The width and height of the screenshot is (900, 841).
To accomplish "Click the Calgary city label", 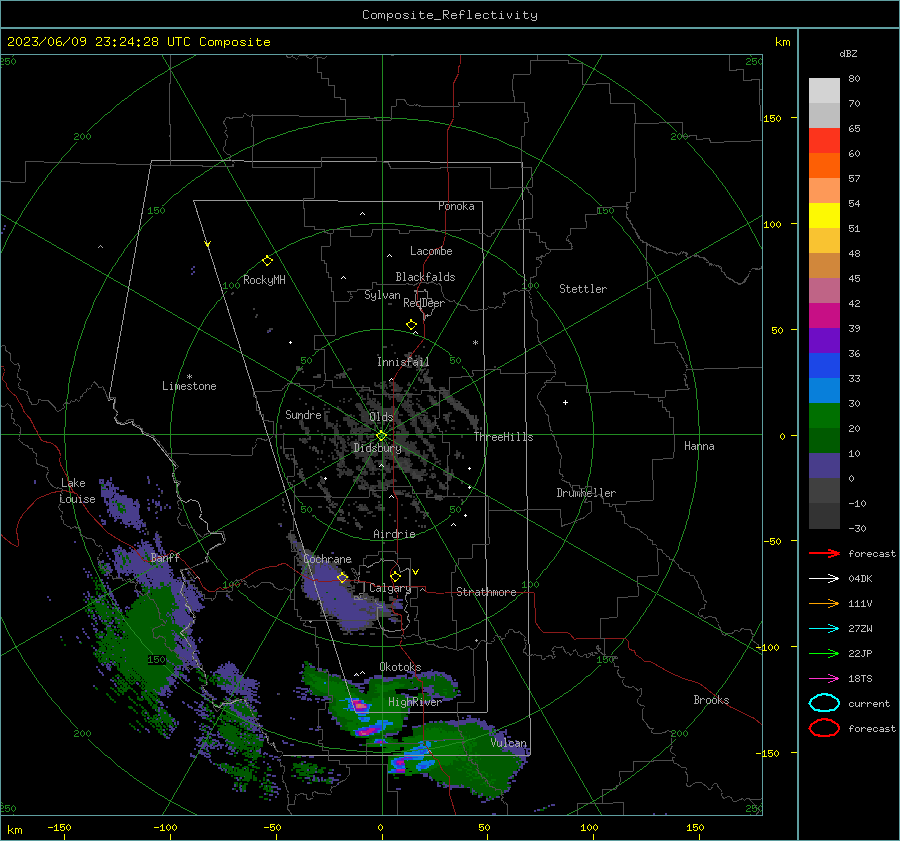I will (x=390, y=588).
